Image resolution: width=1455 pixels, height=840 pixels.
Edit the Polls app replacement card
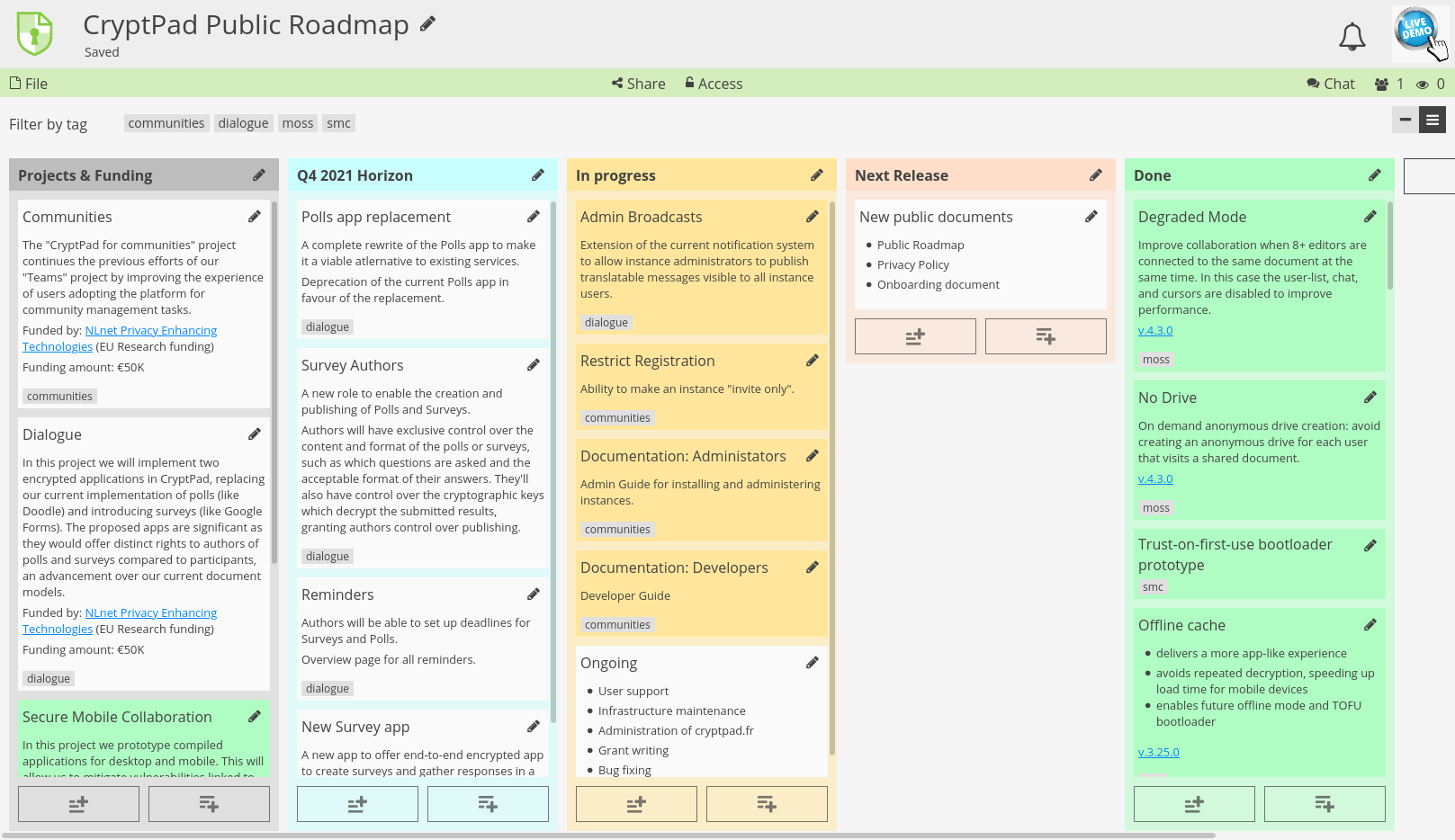click(x=534, y=217)
